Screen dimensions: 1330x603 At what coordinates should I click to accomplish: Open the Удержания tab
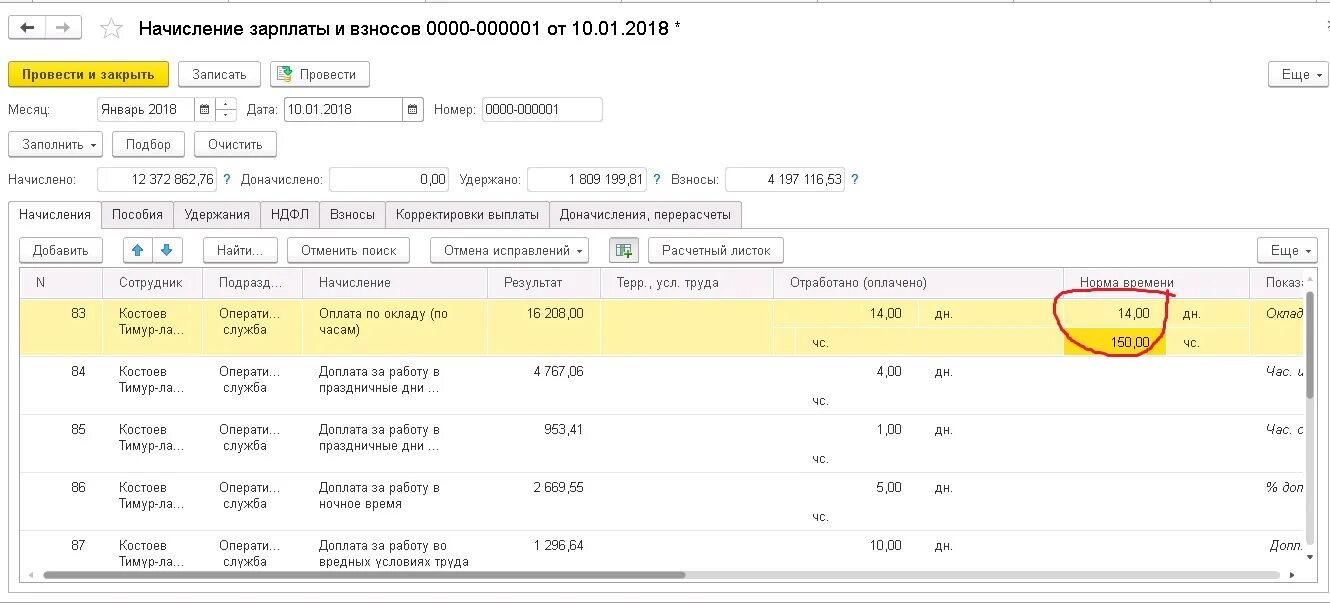point(217,215)
